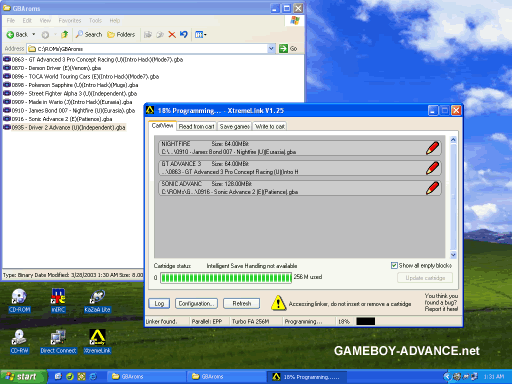Toggle the Show all empty blocks checkbox

tap(394, 265)
